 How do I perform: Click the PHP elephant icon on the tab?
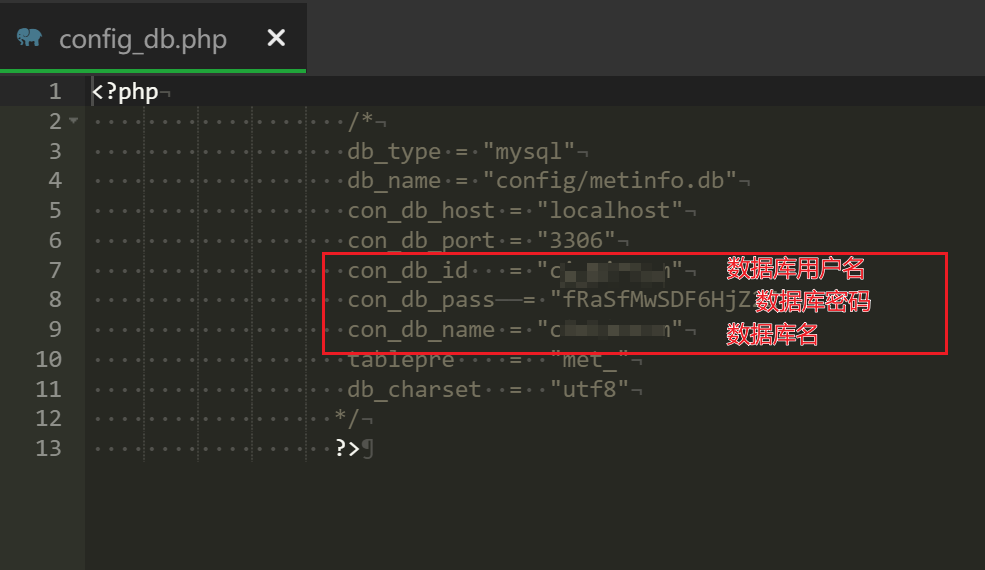(30, 38)
